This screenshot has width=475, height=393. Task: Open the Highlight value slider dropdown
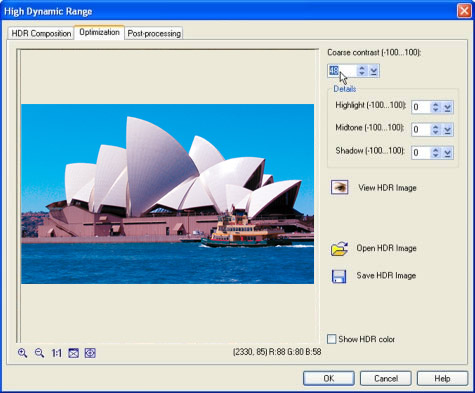pyautogui.click(x=447, y=107)
